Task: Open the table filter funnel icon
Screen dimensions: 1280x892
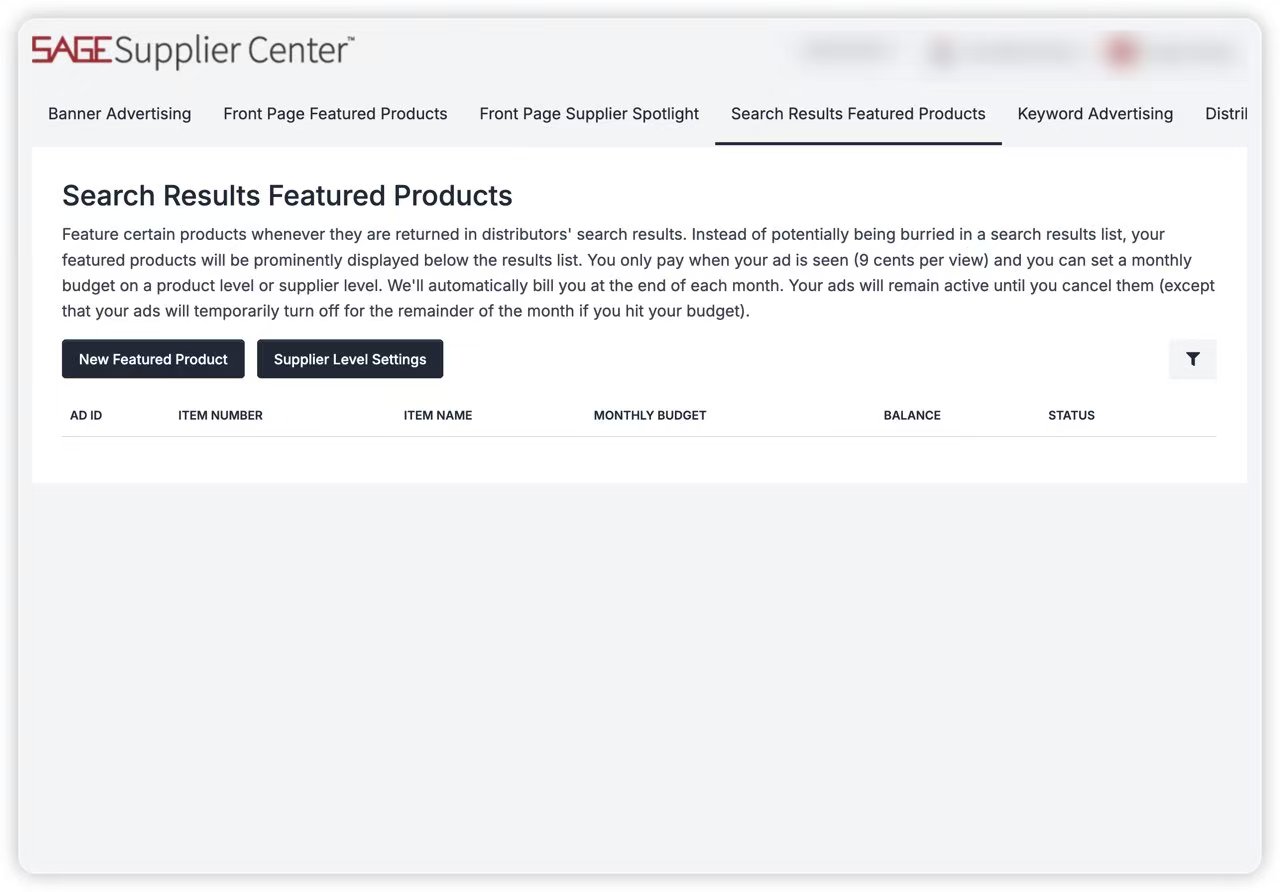Action: tap(1192, 360)
